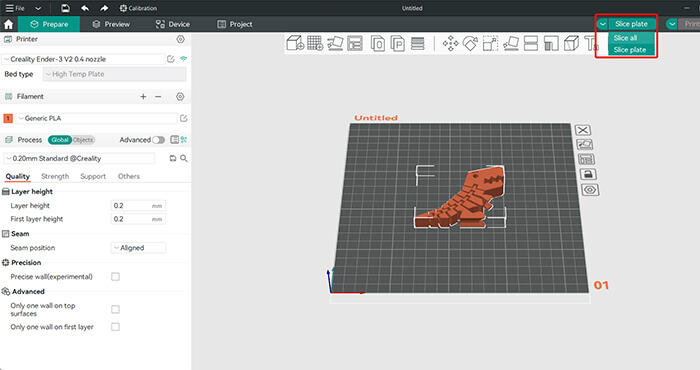Choose Slice all from menu
This screenshot has height=370, width=700.
pyautogui.click(x=632, y=38)
